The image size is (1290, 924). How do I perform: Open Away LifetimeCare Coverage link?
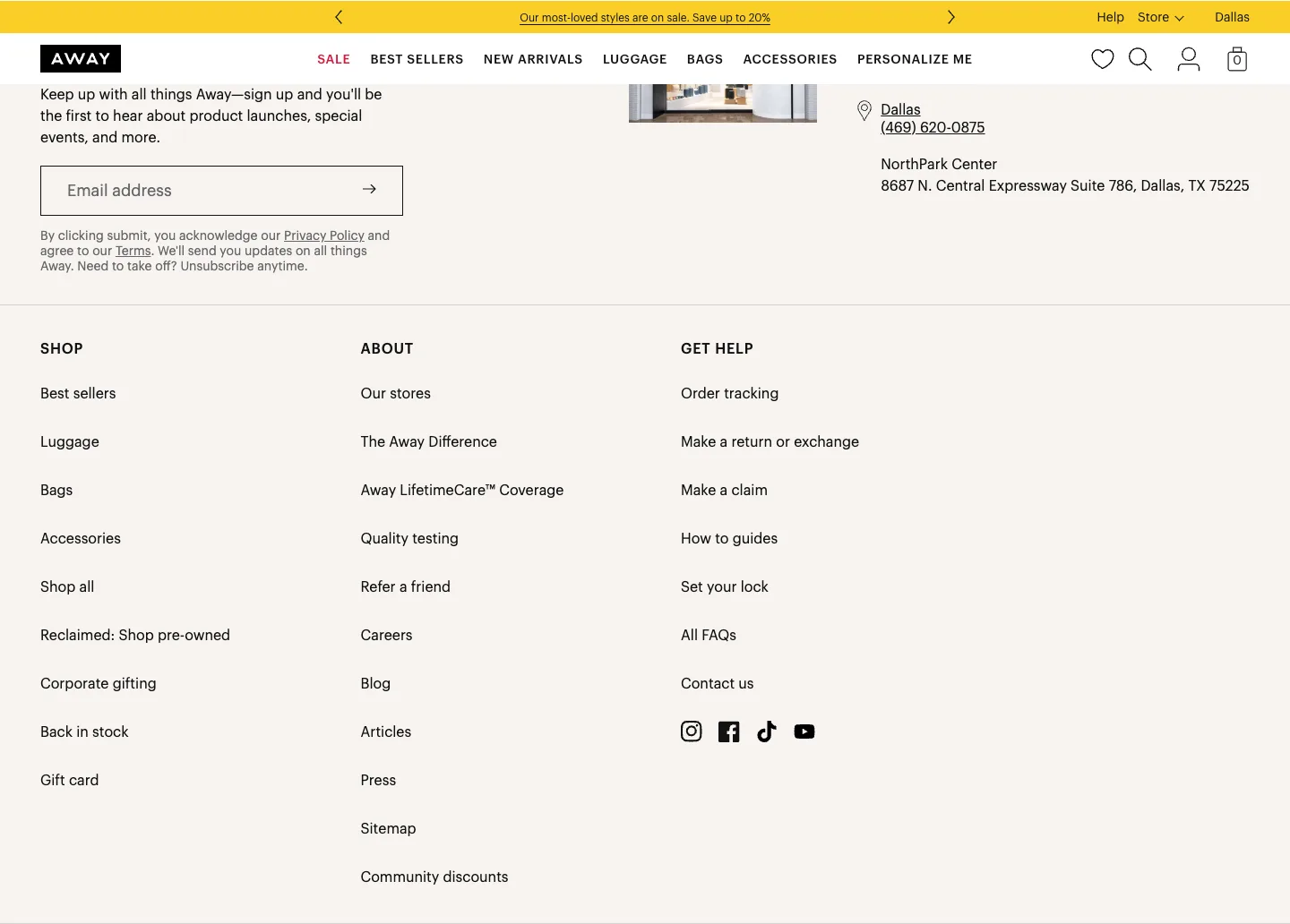click(x=462, y=490)
